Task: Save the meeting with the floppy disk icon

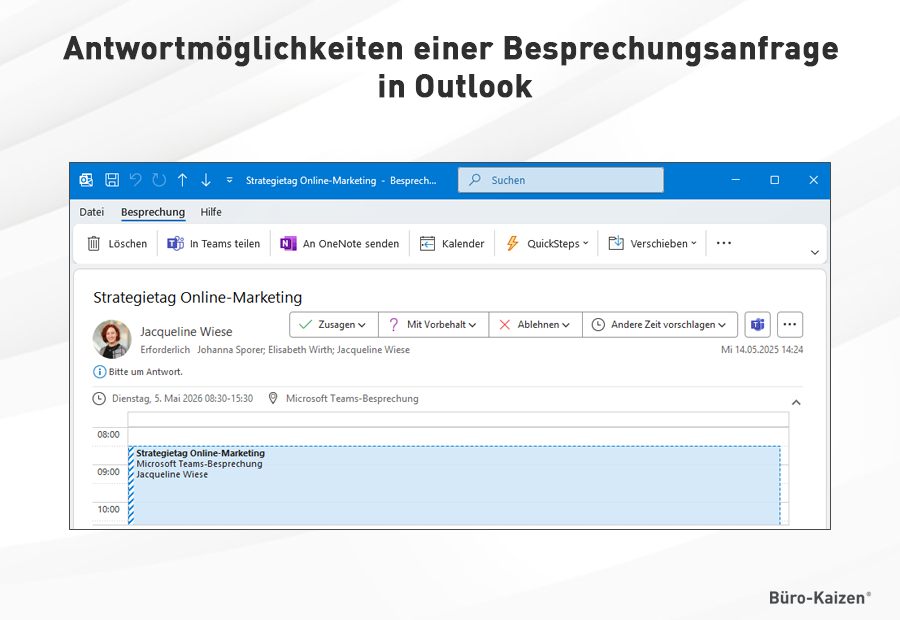Action: tap(112, 180)
